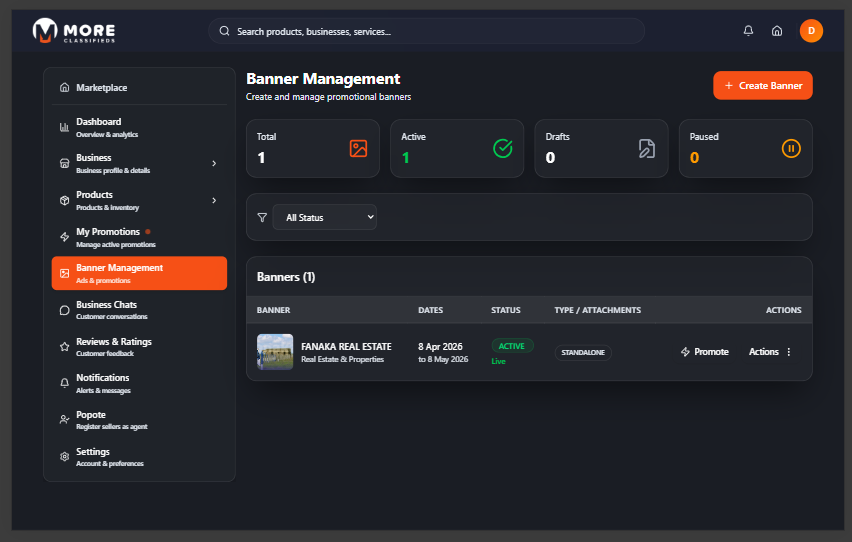Click the home icon in top bar

(x=777, y=31)
